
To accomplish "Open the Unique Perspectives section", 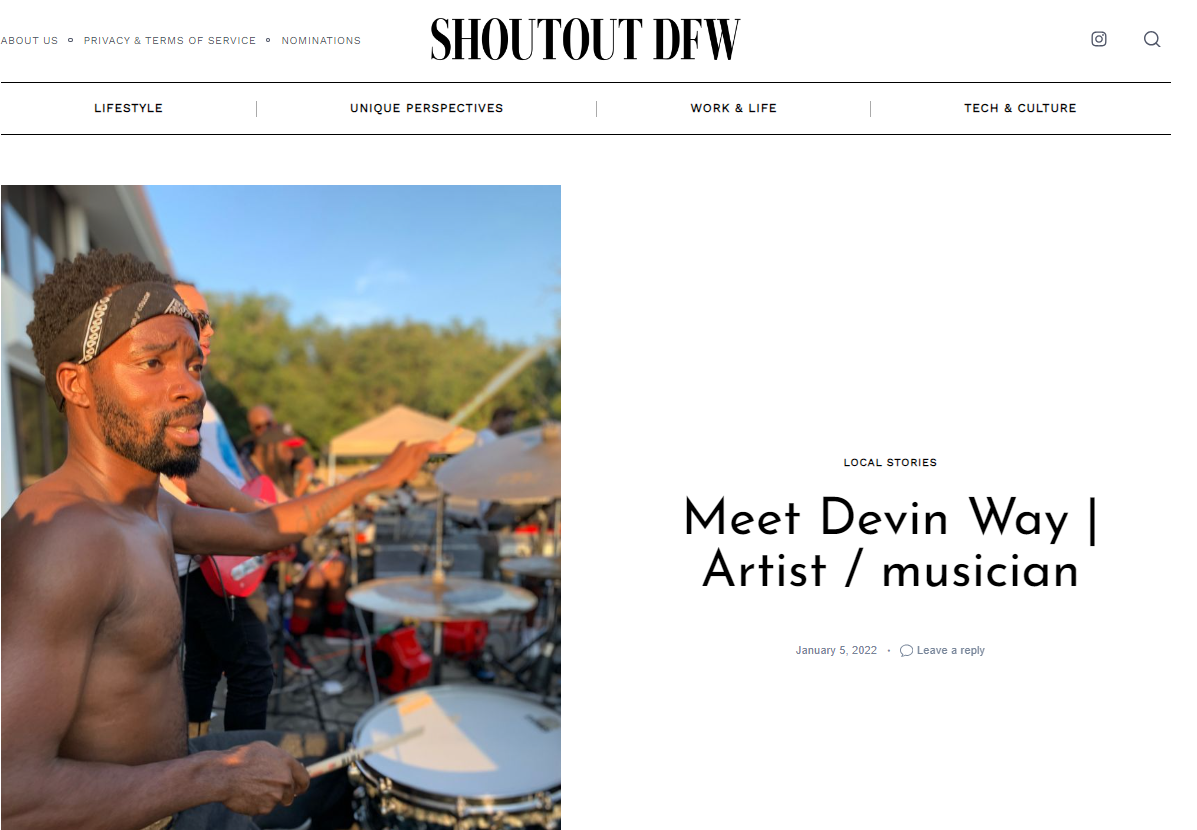I will click(427, 108).
